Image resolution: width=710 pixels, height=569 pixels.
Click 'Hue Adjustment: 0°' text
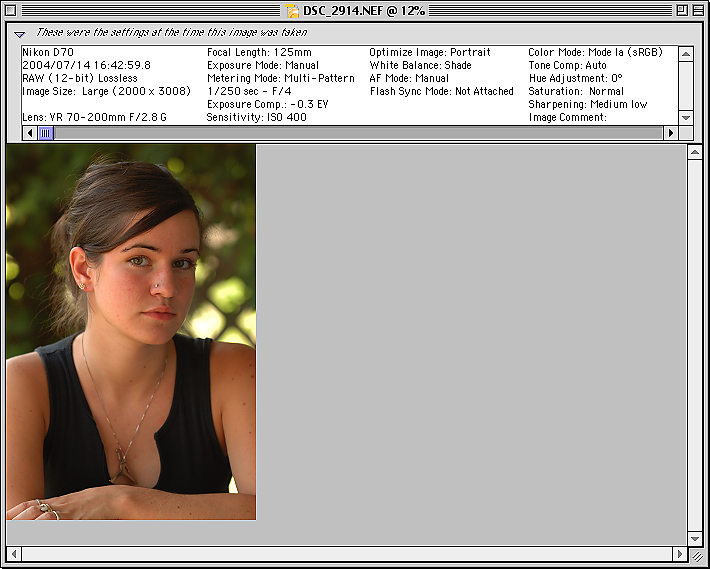[x=576, y=78]
